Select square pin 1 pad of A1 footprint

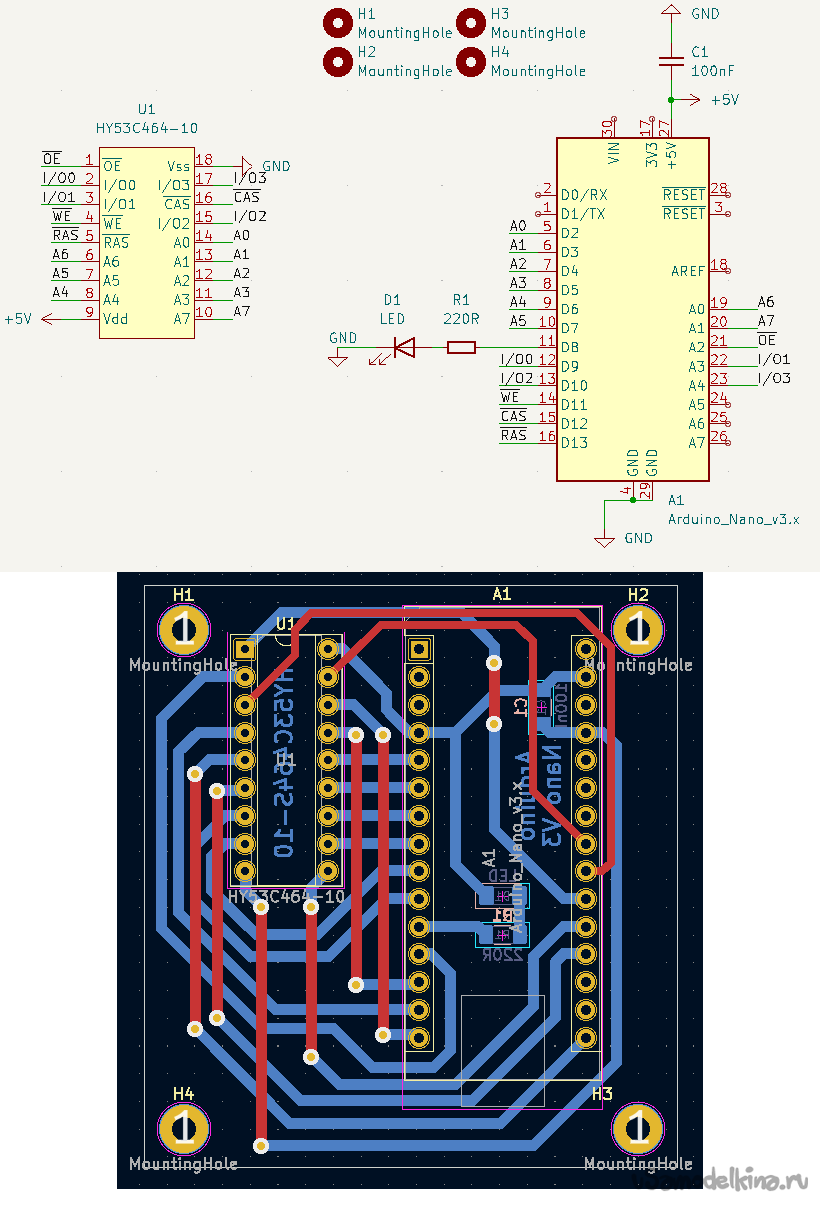pyautogui.click(x=418, y=649)
